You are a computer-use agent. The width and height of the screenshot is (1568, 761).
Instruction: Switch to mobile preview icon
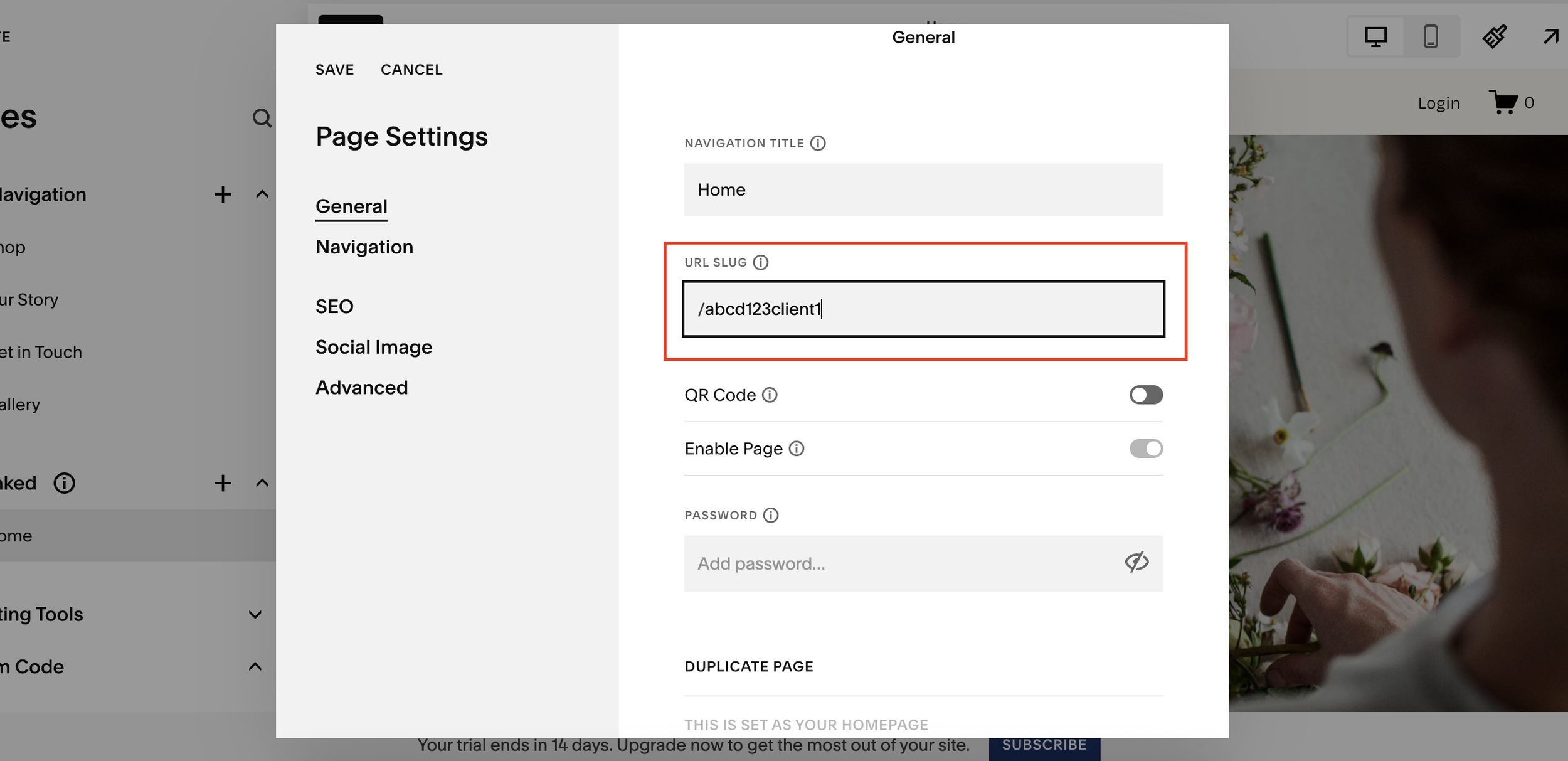pos(1430,36)
